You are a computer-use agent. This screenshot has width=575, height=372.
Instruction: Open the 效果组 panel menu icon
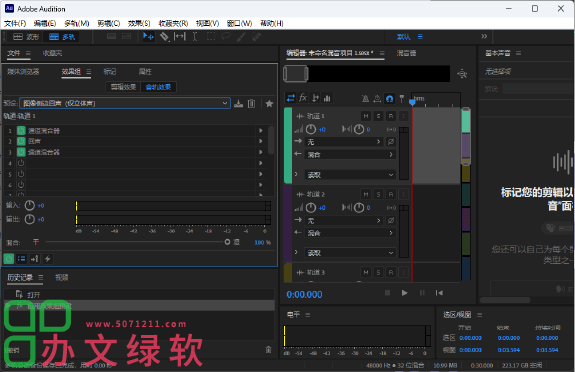[x=88, y=72]
